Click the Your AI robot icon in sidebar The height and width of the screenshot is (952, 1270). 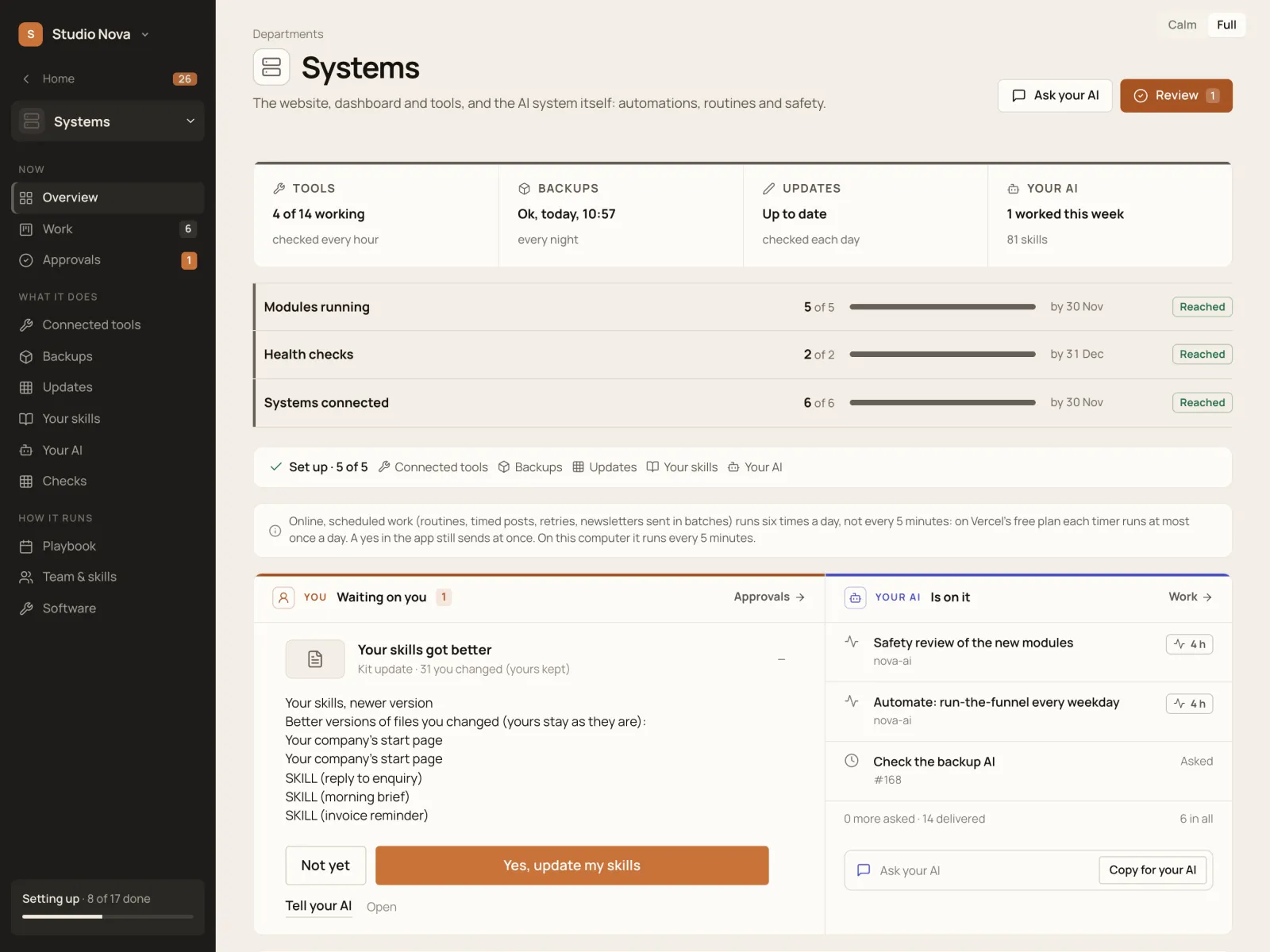[26, 451]
